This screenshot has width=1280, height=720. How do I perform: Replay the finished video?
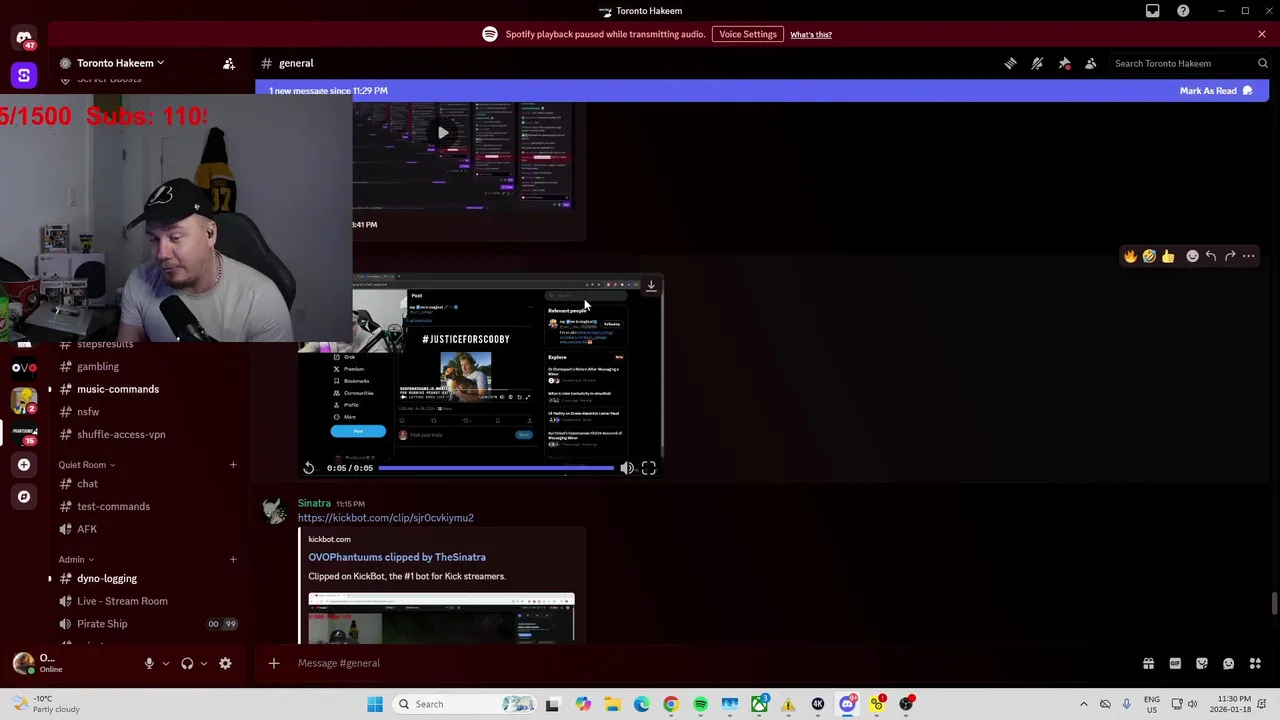[309, 468]
